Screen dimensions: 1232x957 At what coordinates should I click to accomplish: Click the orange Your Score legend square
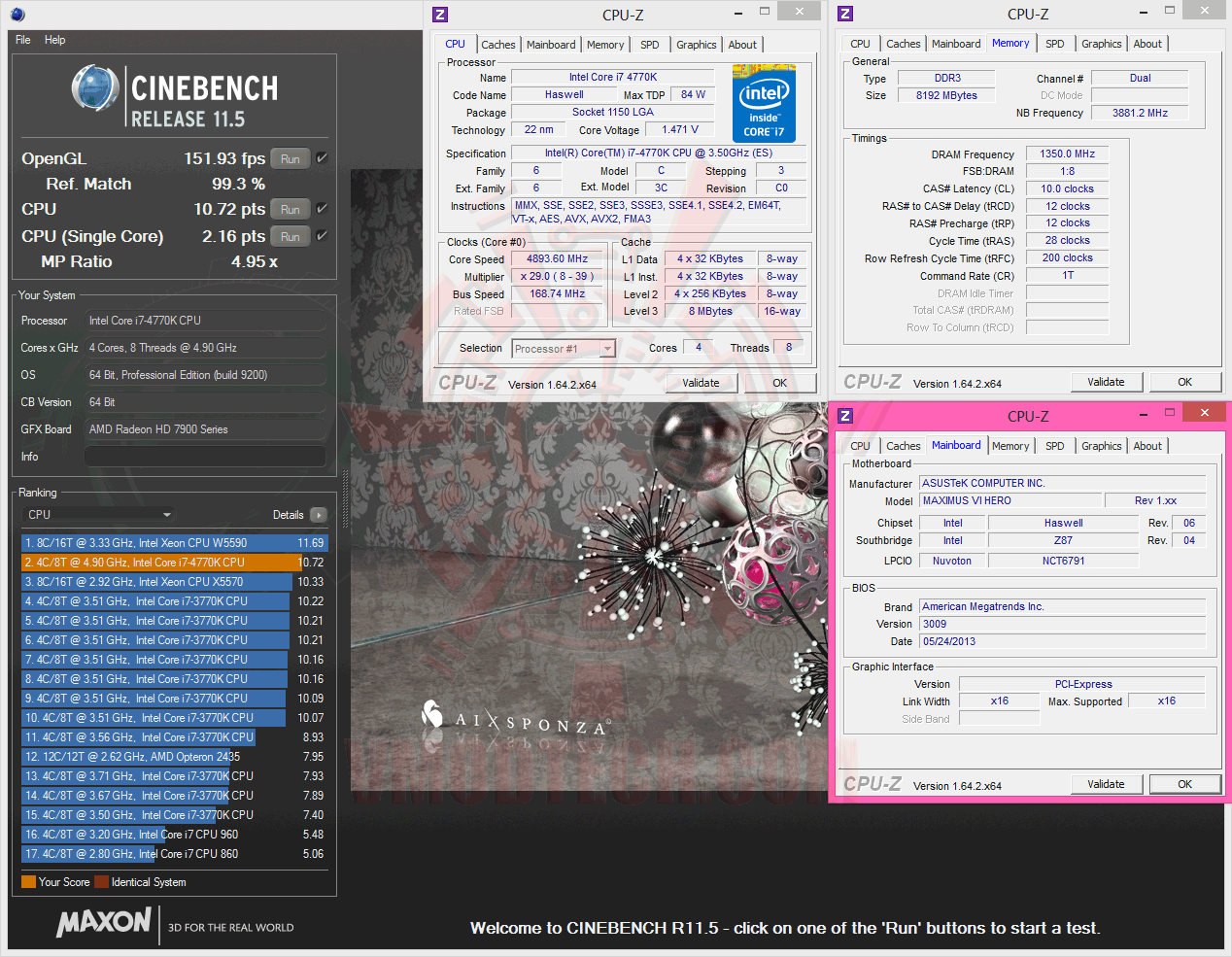click(x=28, y=882)
